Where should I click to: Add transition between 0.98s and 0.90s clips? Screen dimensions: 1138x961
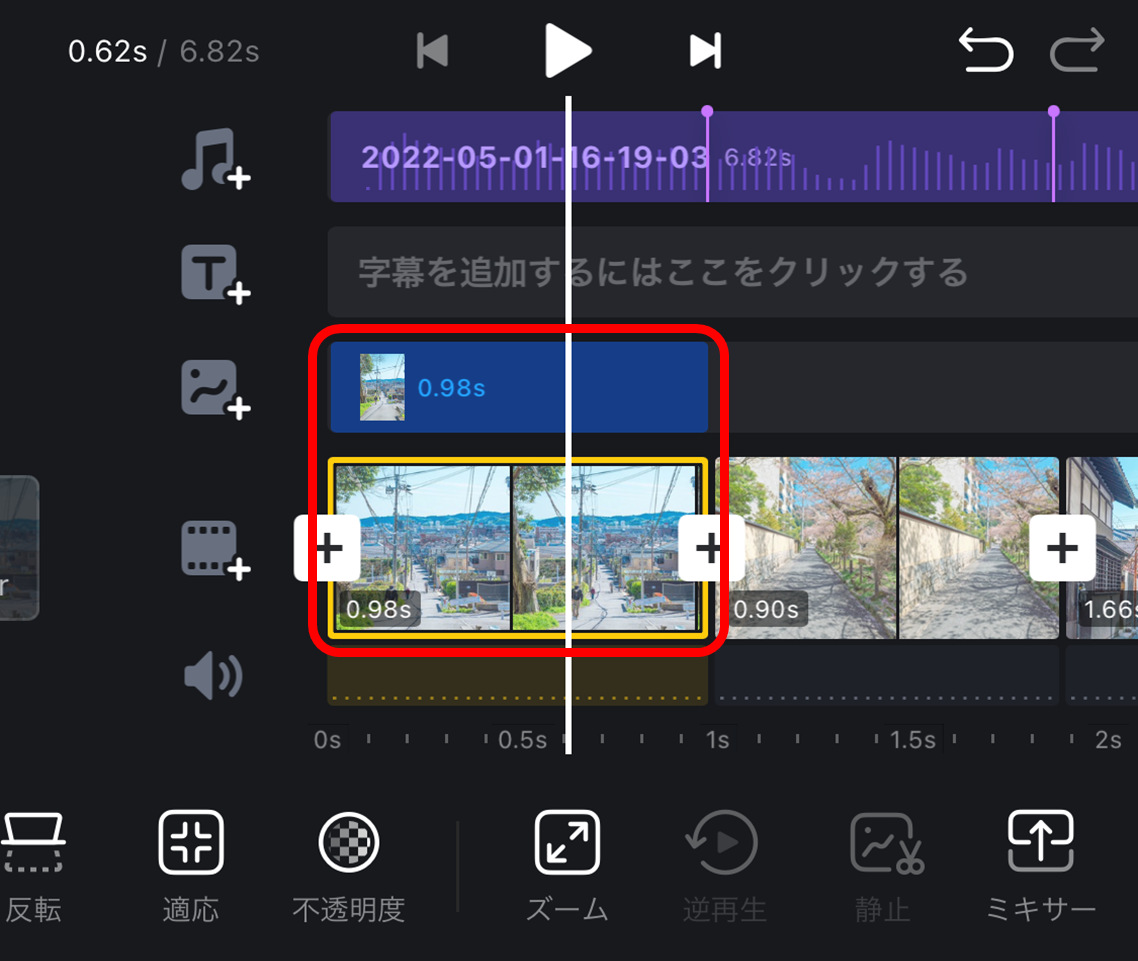[x=711, y=548]
